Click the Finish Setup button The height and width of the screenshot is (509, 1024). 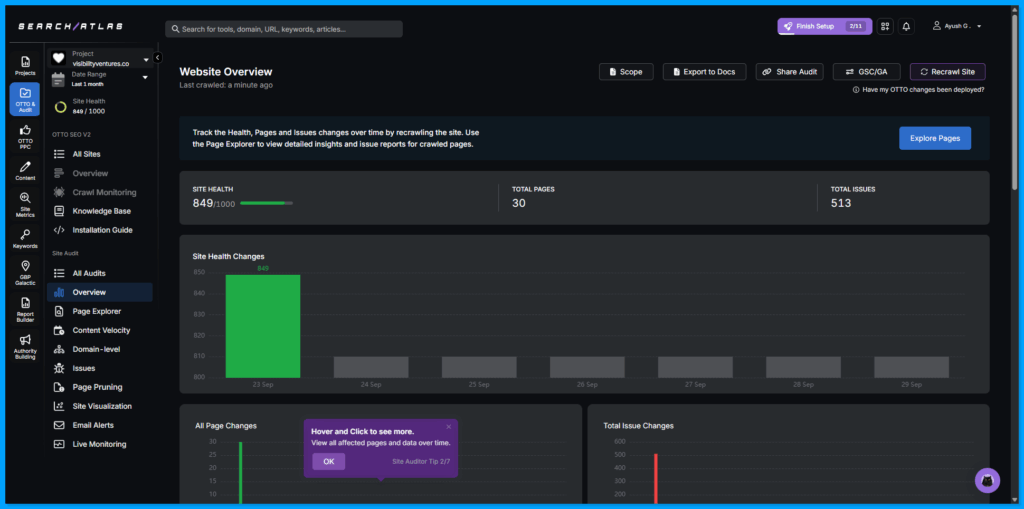[824, 26]
